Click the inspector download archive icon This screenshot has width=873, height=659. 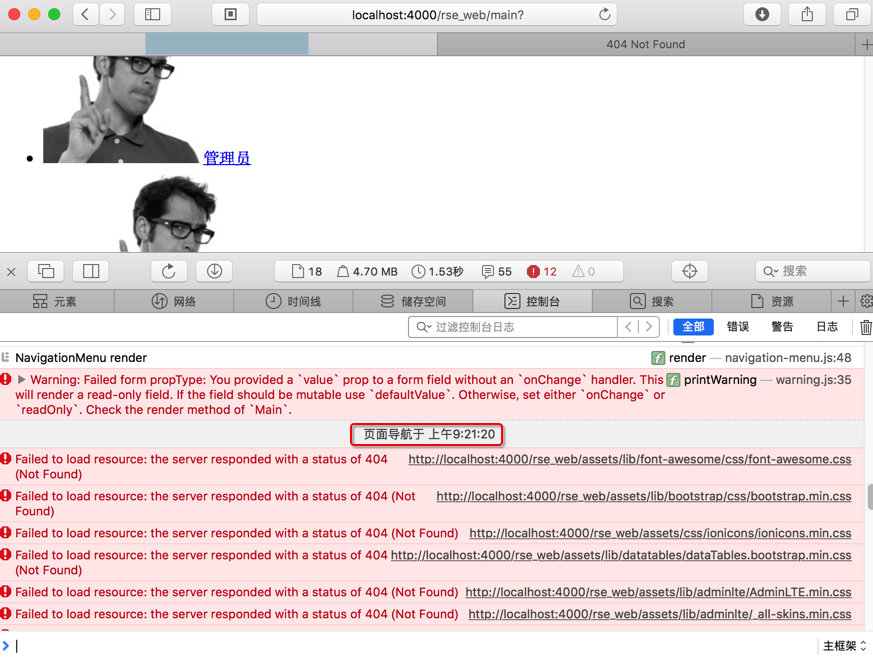(x=214, y=271)
